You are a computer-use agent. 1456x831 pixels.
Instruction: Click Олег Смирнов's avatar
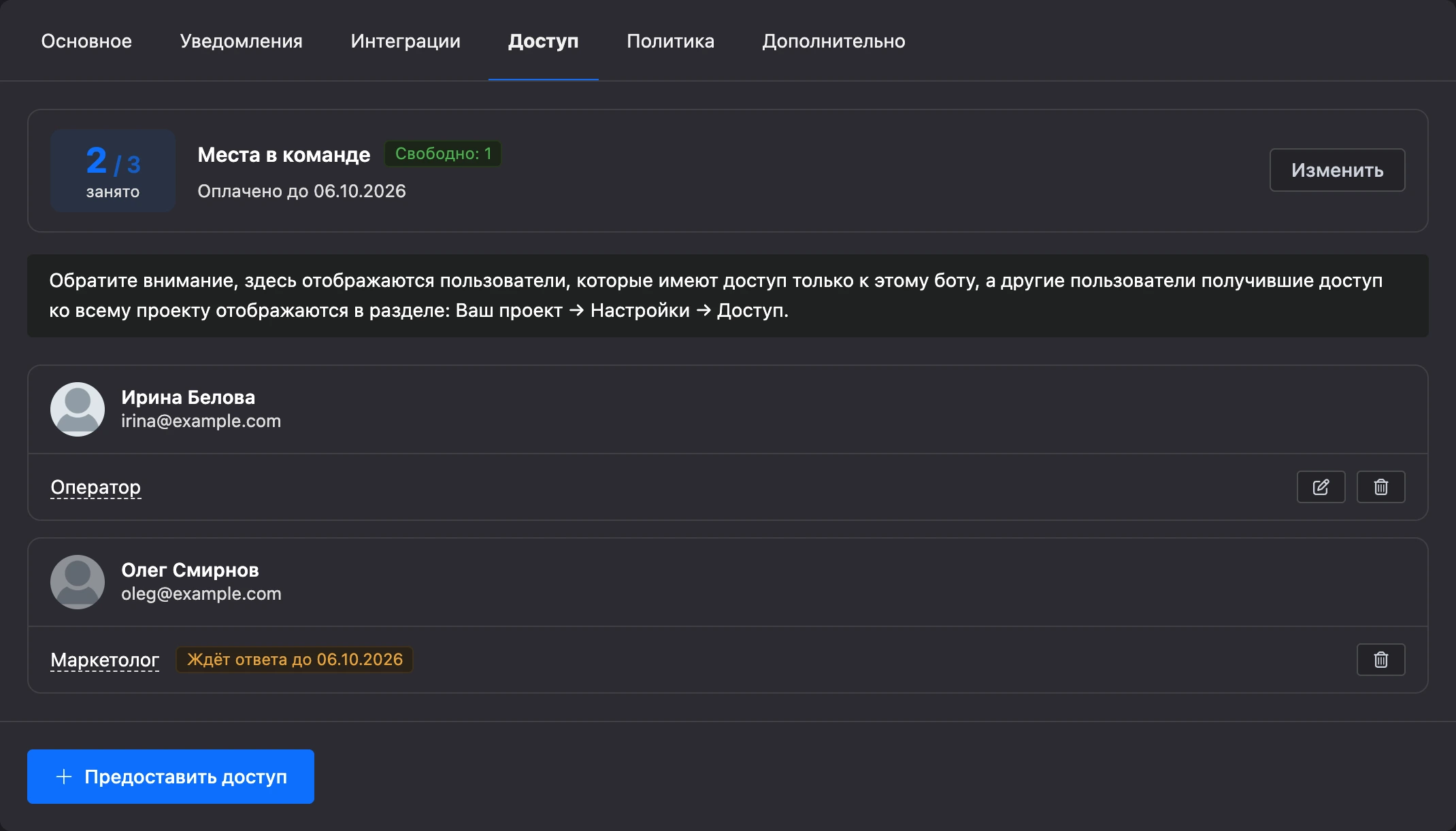(78, 582)
